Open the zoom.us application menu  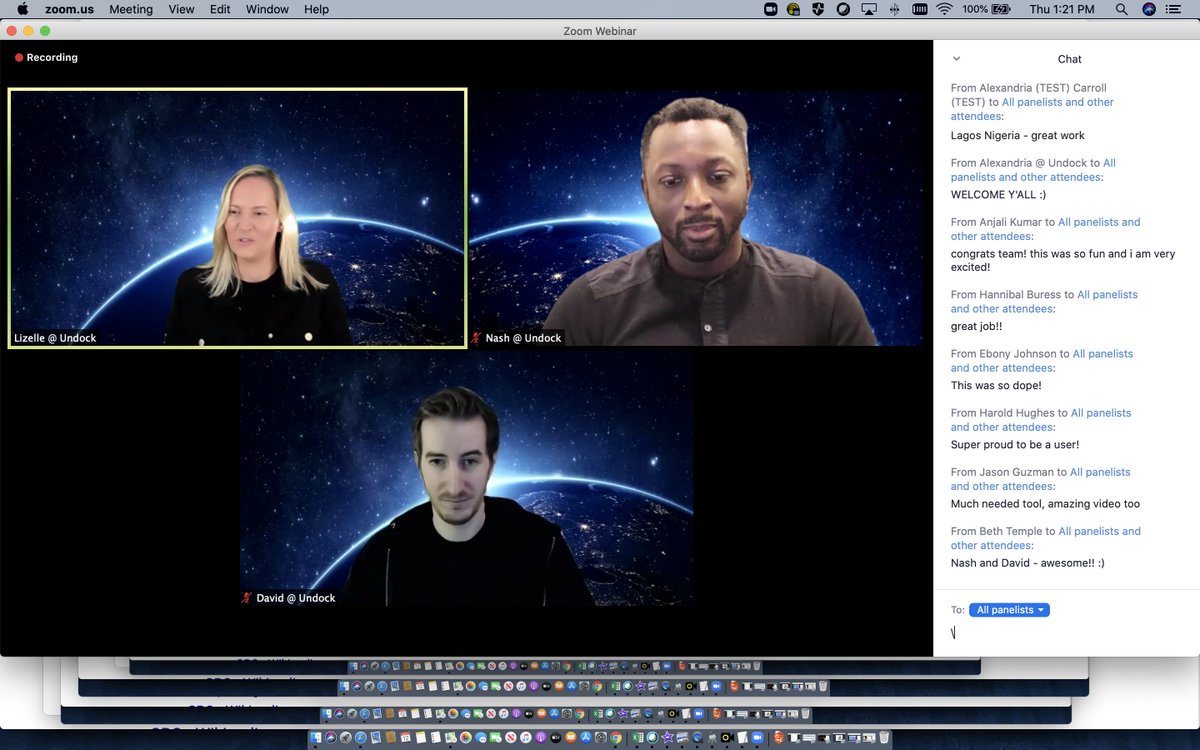pyautogui.click(x=69, y=9)
